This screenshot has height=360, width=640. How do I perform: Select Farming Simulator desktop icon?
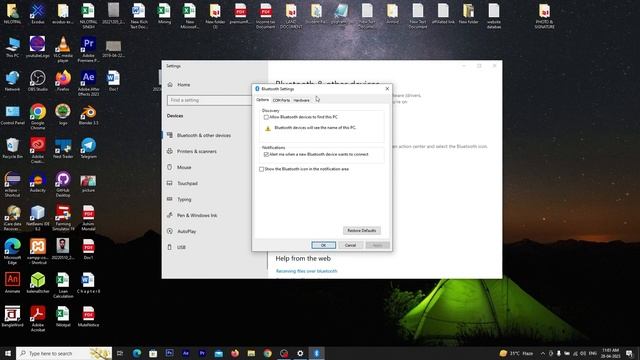(x=63, y=218)
